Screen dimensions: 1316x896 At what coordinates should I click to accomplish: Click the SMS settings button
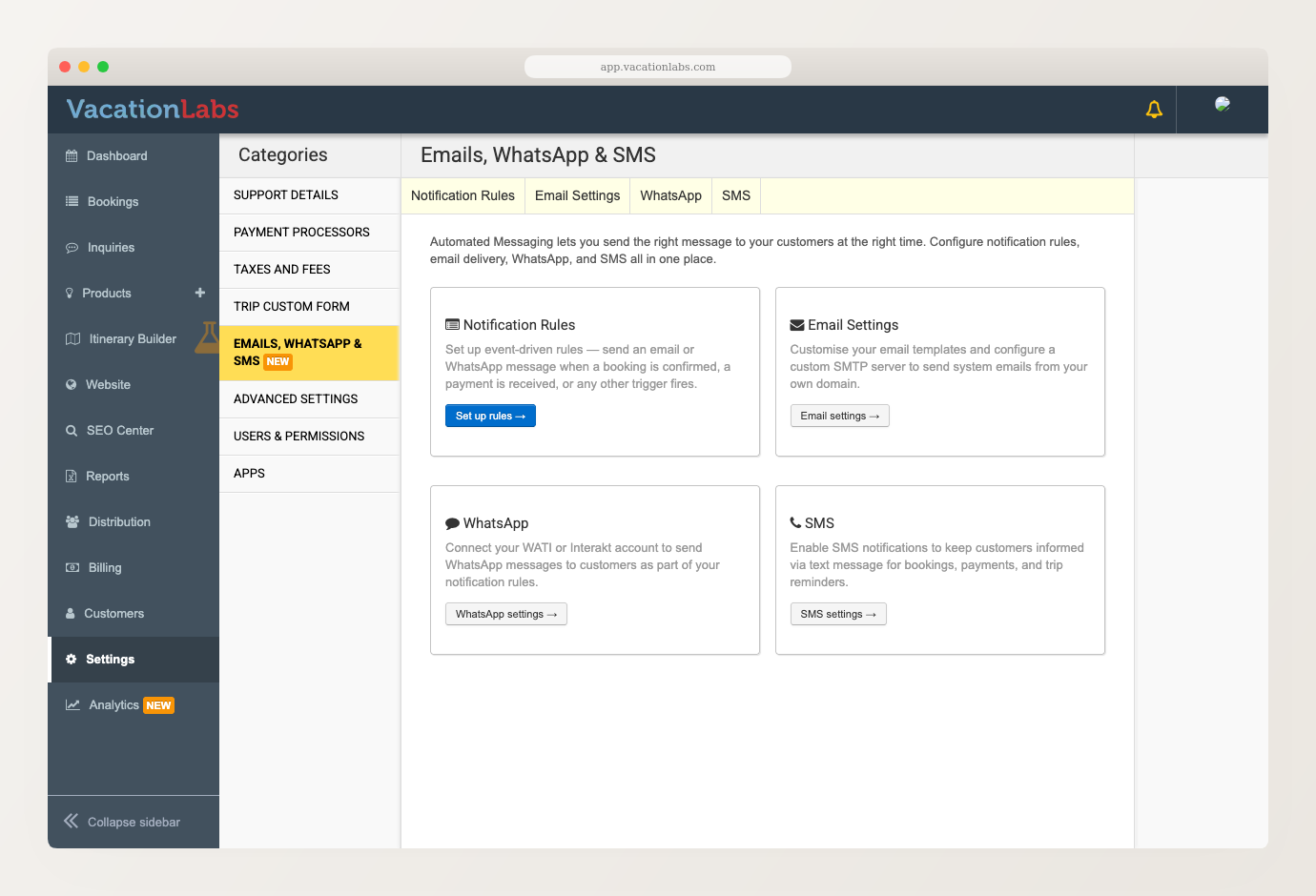(837, 614)
